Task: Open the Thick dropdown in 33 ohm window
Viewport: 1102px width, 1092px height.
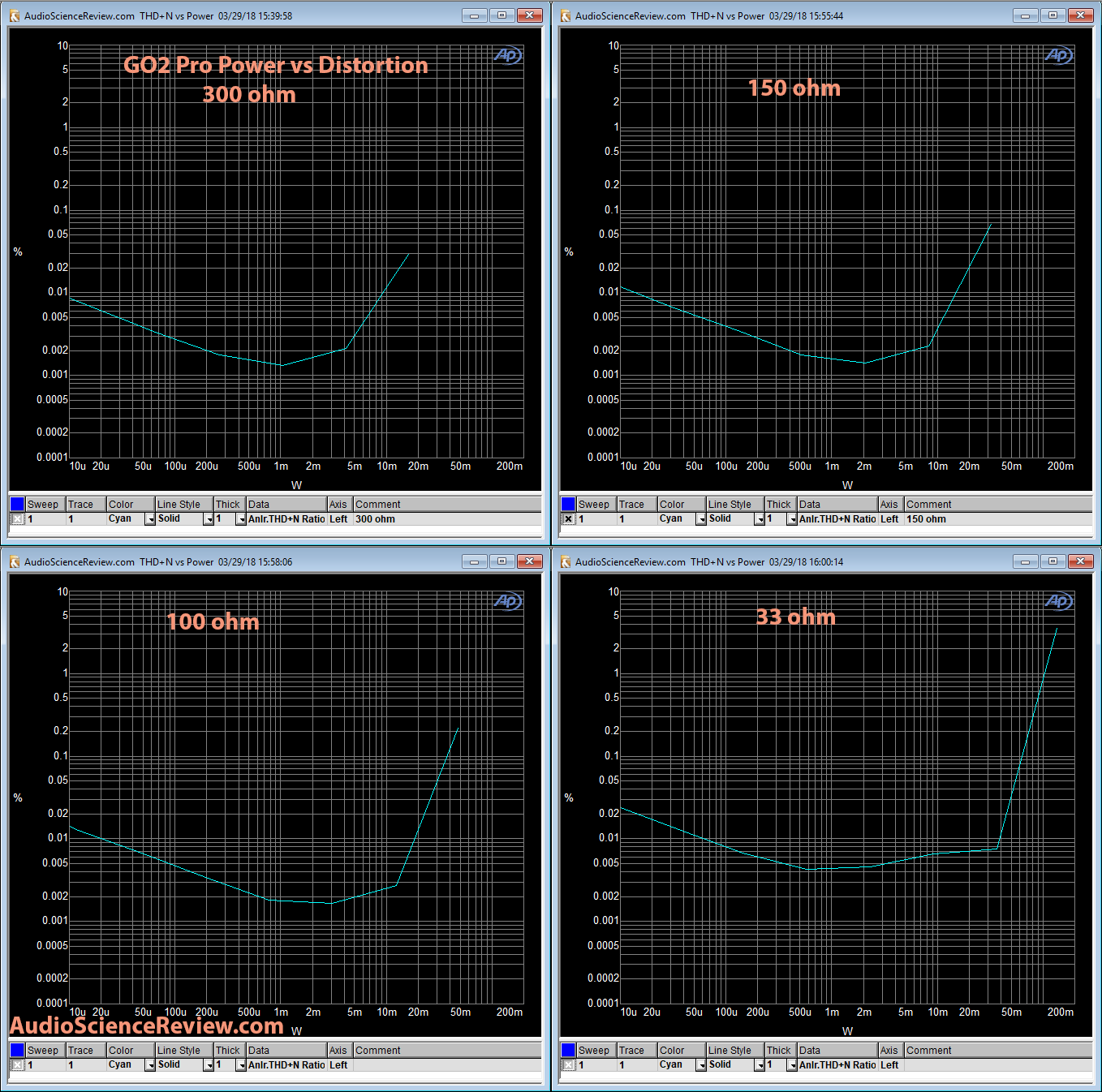Action: [792, 1065]
